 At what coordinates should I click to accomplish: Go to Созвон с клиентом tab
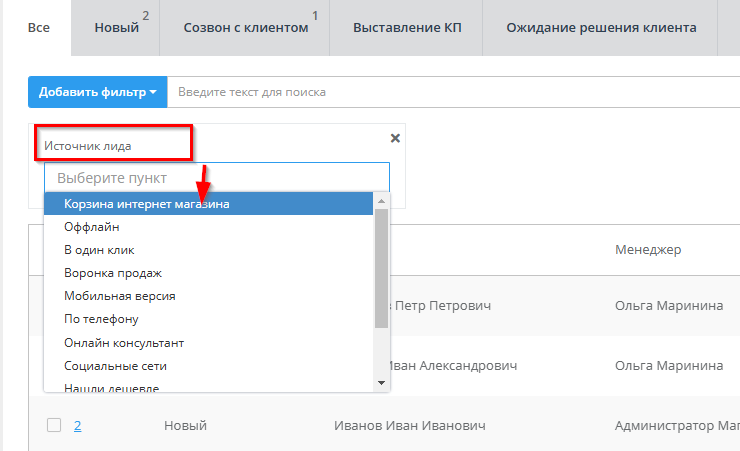[x=246, y=28]
